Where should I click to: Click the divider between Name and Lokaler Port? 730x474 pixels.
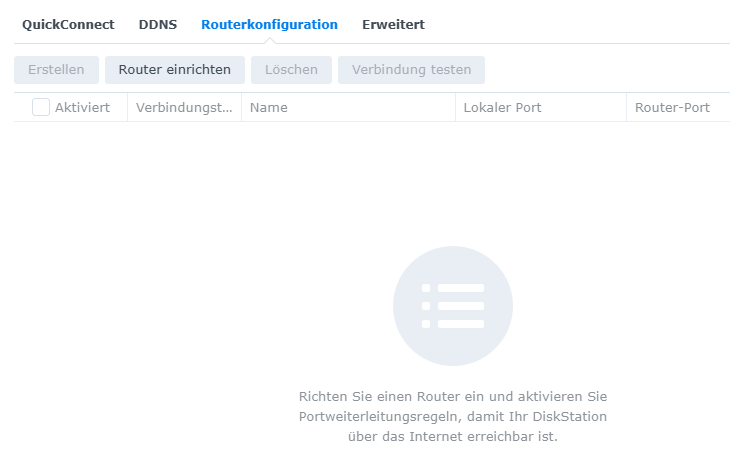point(455,107)
